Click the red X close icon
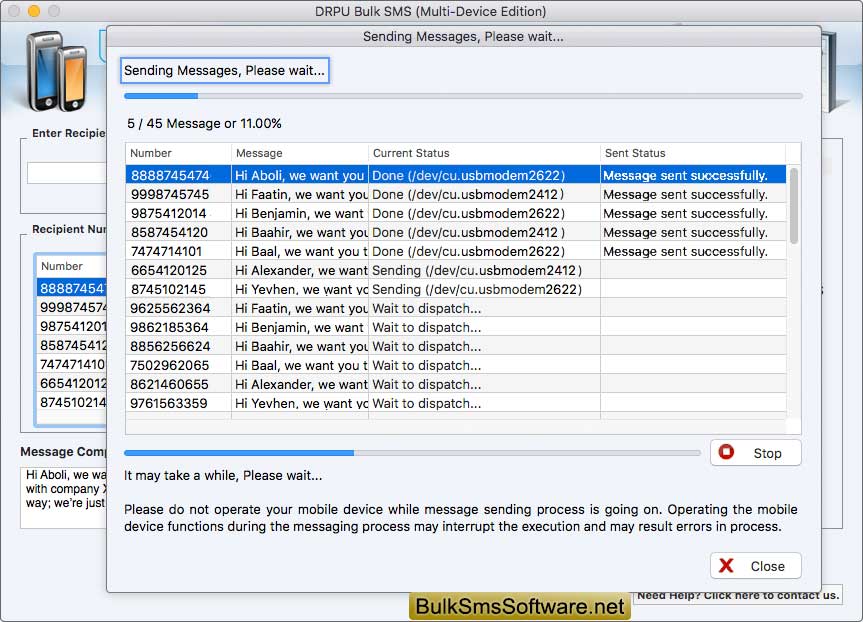 click(x=726, y=565)
